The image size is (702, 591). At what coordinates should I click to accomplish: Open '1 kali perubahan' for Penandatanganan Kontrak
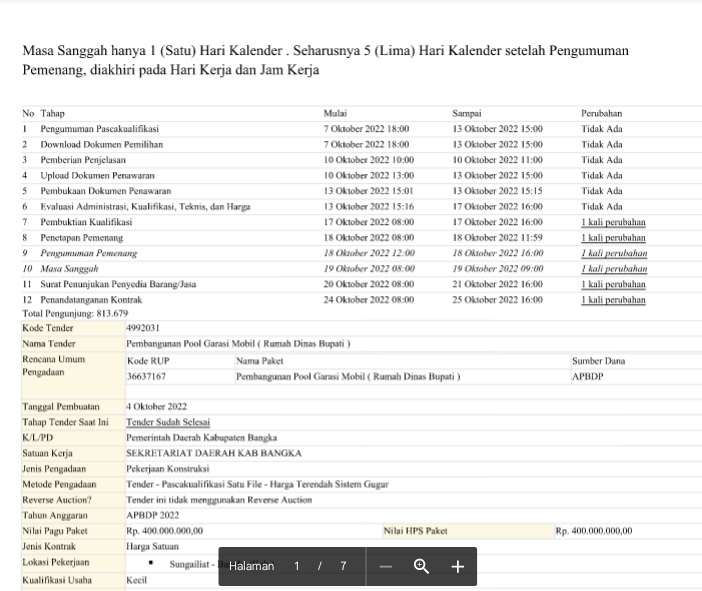pos(613,300)
